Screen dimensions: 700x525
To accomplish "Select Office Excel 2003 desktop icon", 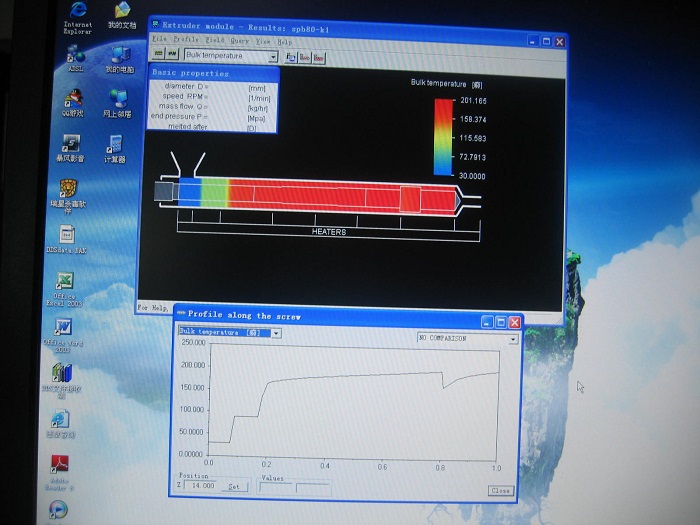I will pos(64,289).
